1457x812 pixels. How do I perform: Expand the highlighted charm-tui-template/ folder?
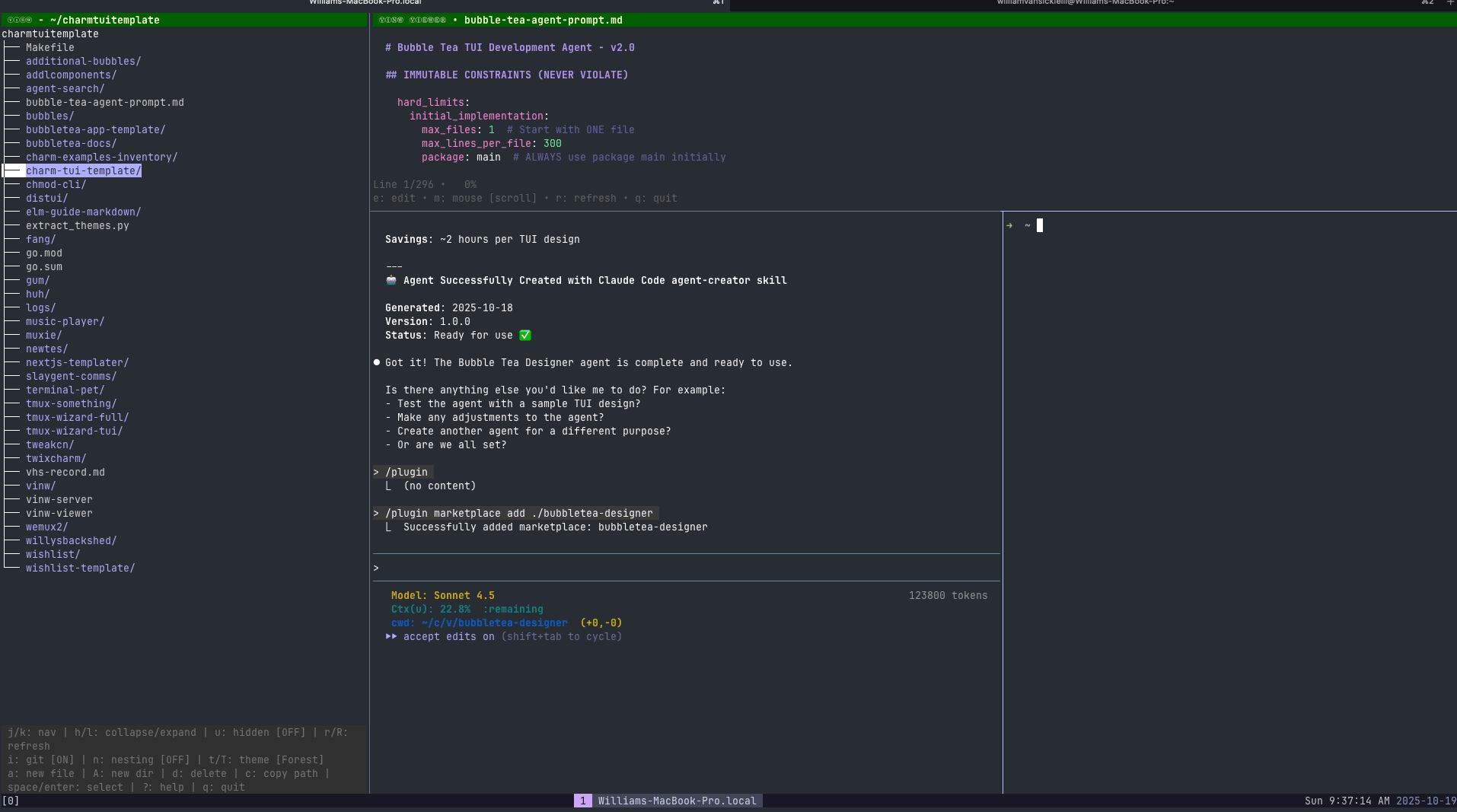83,170
